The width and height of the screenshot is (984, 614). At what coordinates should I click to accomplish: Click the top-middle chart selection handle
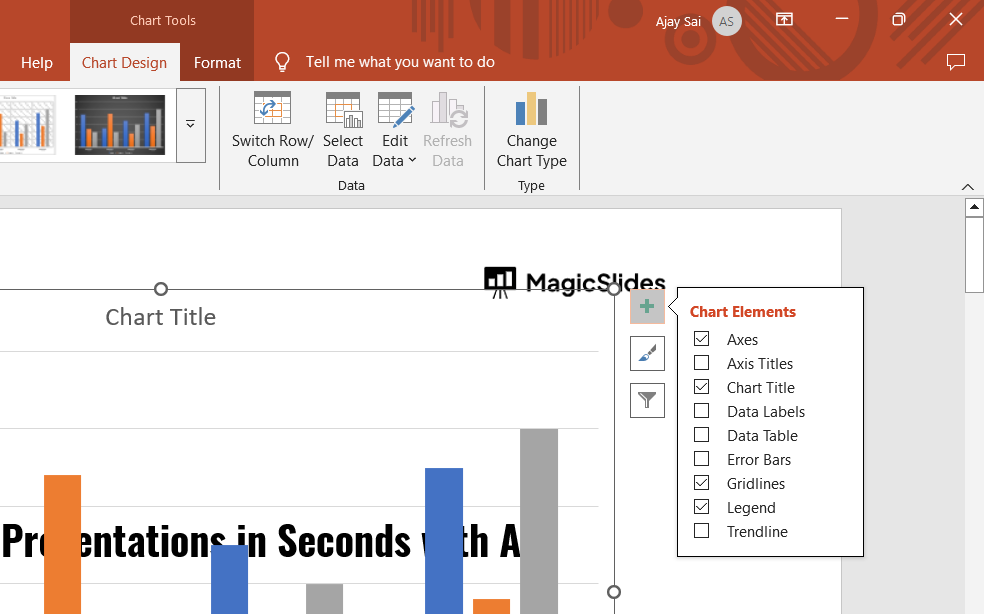161,289
